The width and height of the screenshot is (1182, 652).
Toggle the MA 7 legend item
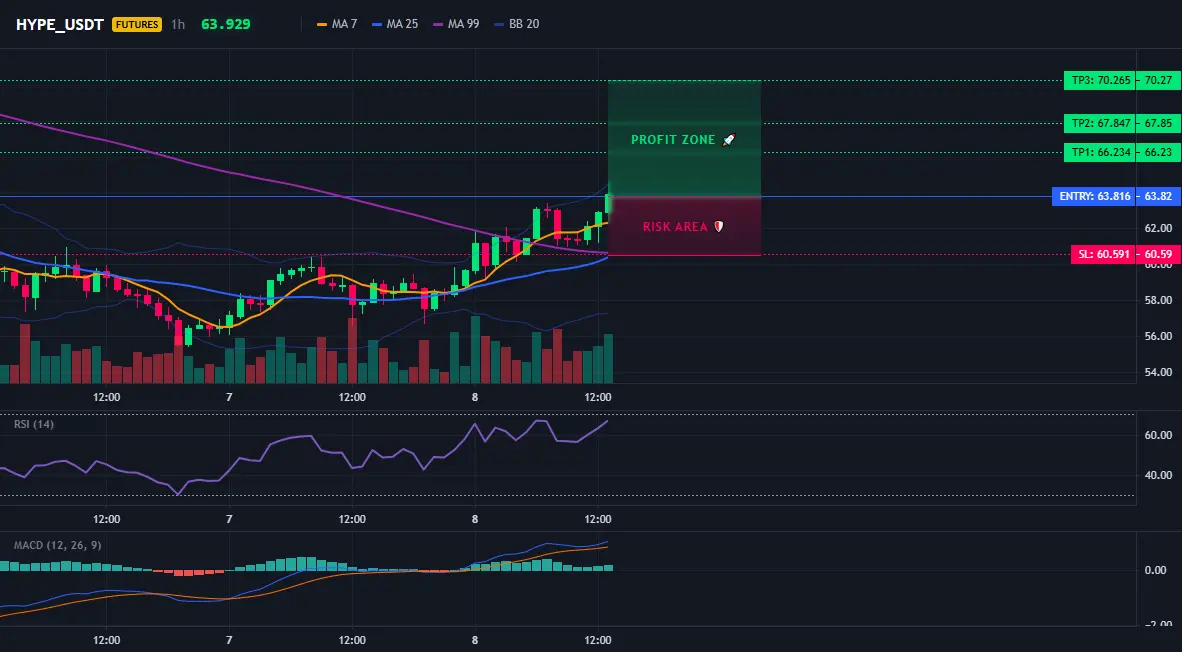(337, 24)
